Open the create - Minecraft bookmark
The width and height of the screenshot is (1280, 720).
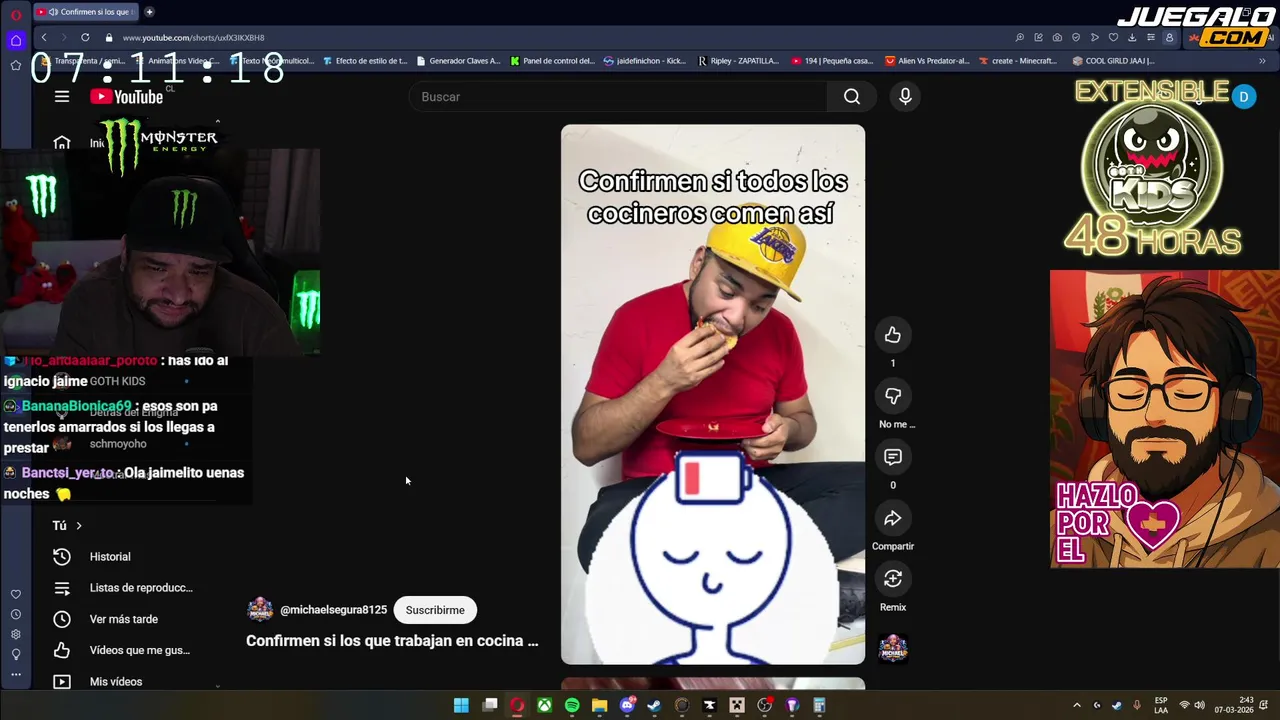click(1017, 61)
